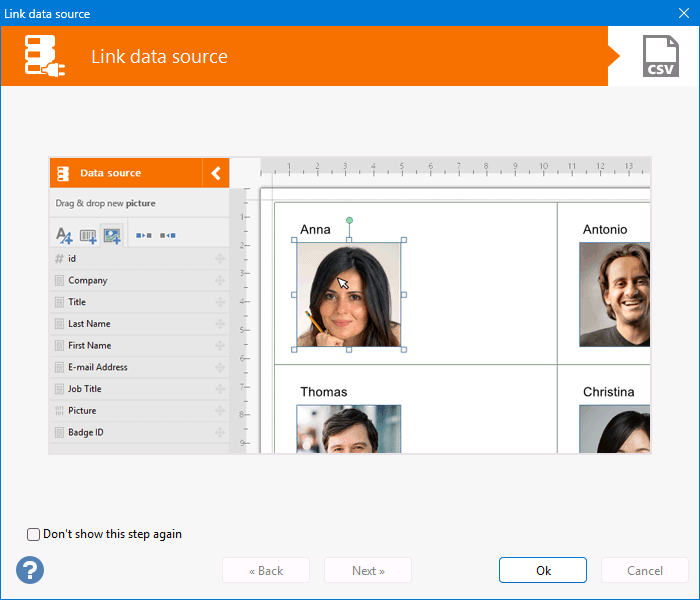700x600 pixels.
Task: Click the « Back button
Action: pos(266,570)
